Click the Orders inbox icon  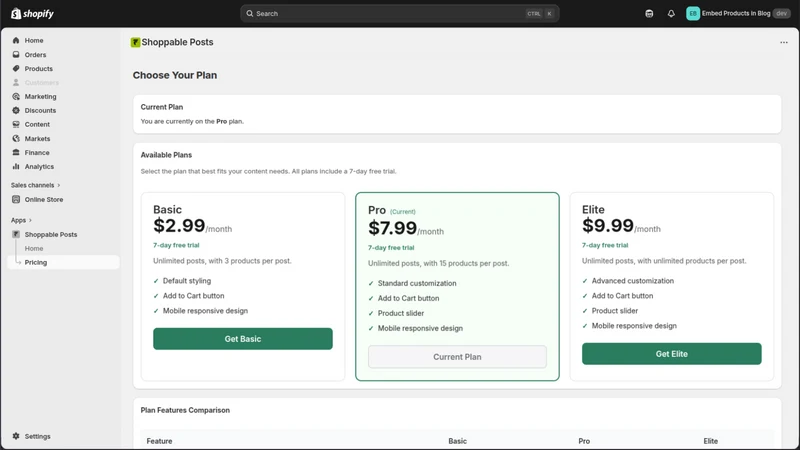click(16, 55)
